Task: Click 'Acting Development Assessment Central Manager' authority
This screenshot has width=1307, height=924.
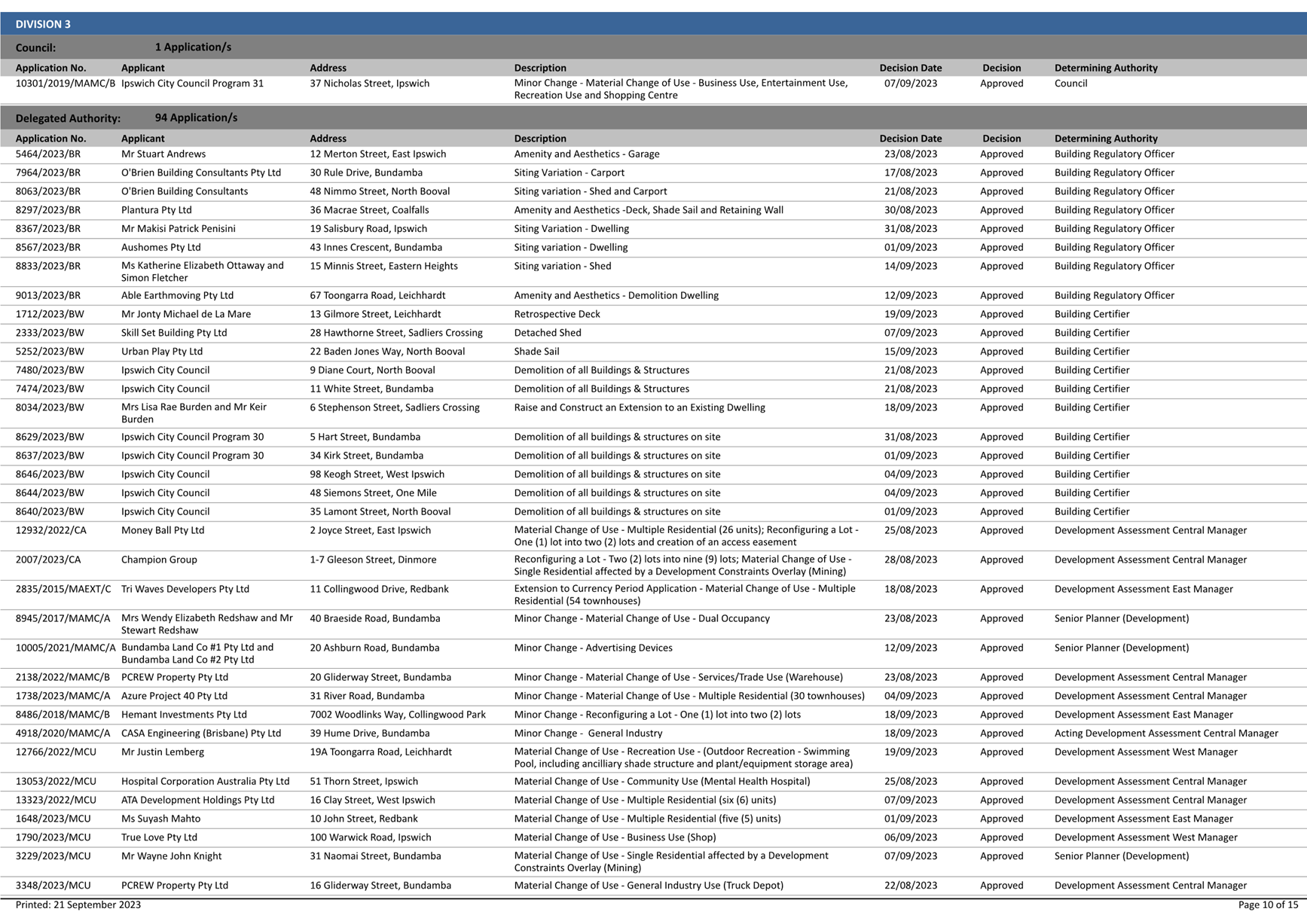Action: [1166, 733]
